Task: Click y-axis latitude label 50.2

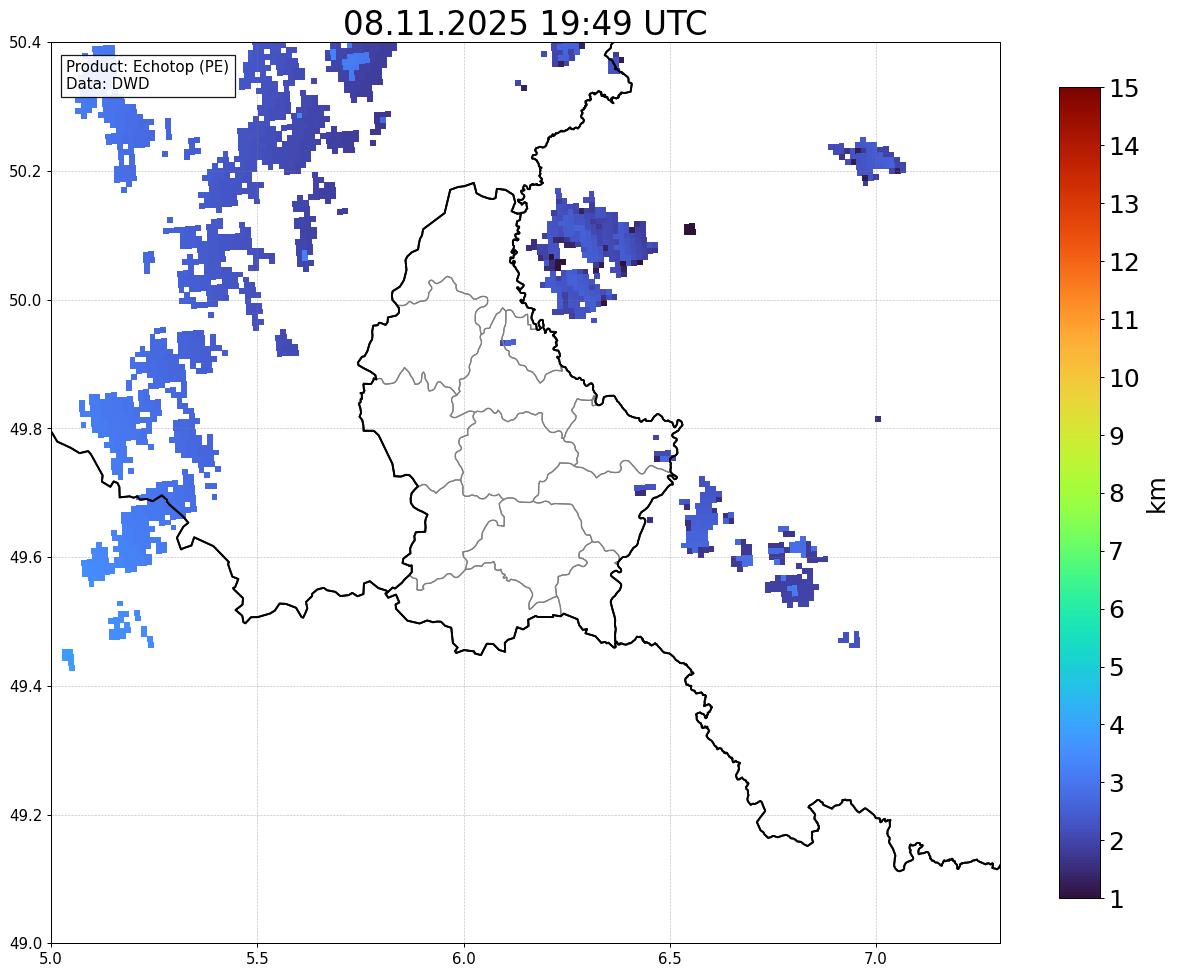Action: click(x=24, y=171)
